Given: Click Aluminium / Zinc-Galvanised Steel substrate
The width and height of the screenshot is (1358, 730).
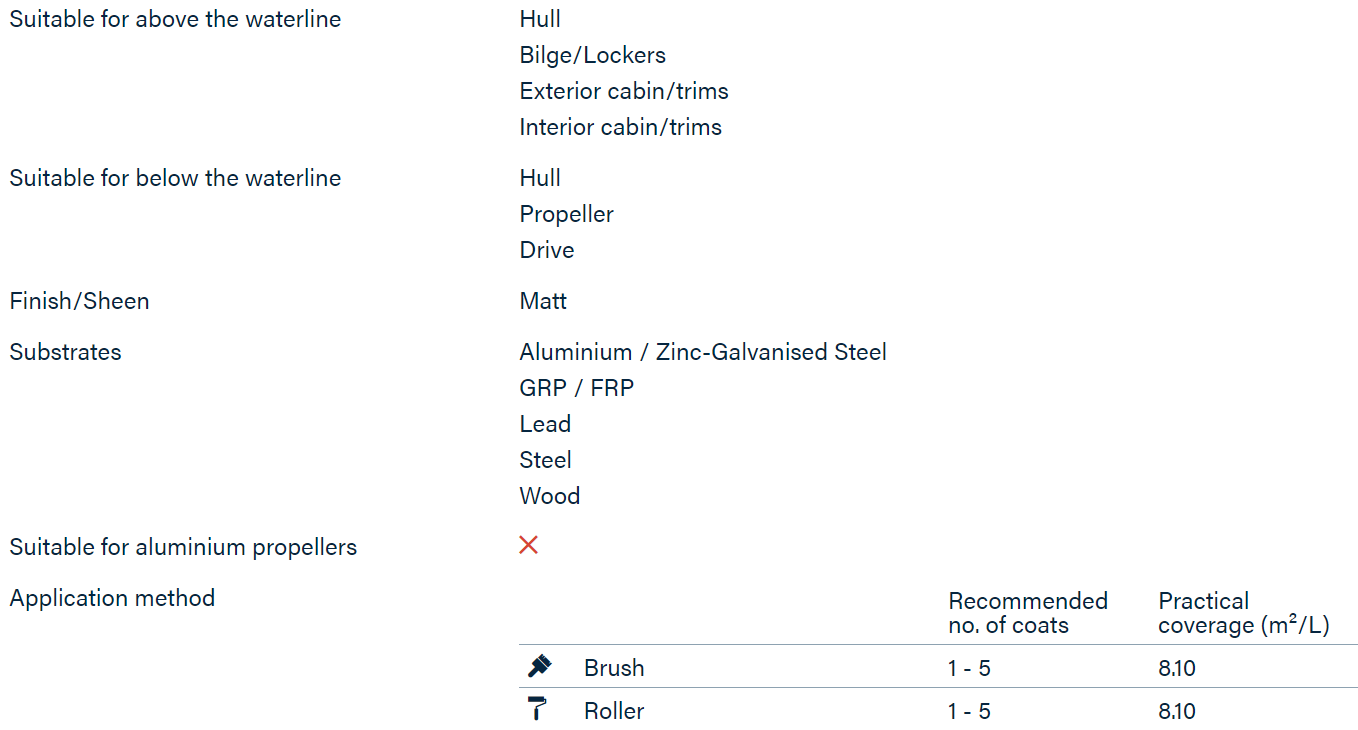Looking at the screenshot, I should [703, 352].
